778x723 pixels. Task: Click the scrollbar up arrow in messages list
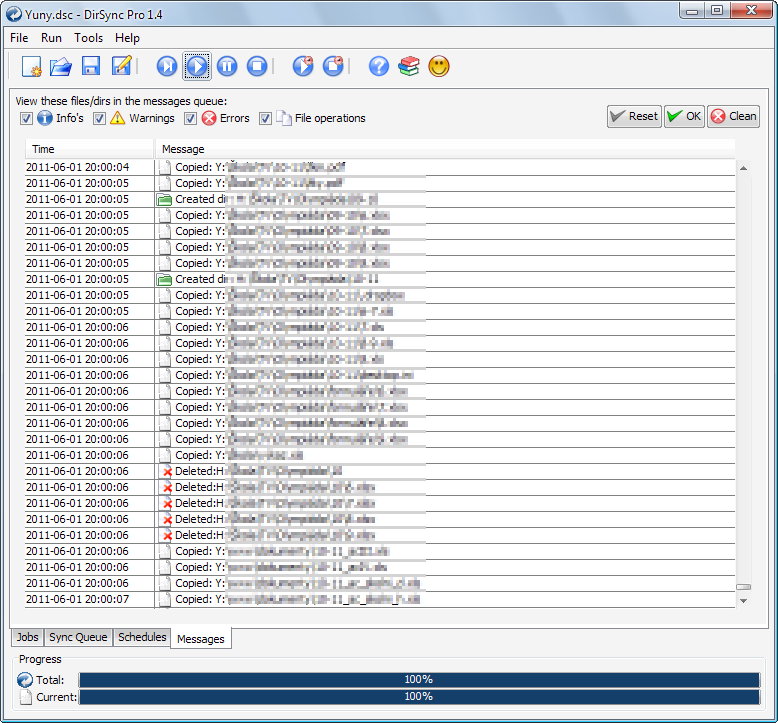pos(743,168)
